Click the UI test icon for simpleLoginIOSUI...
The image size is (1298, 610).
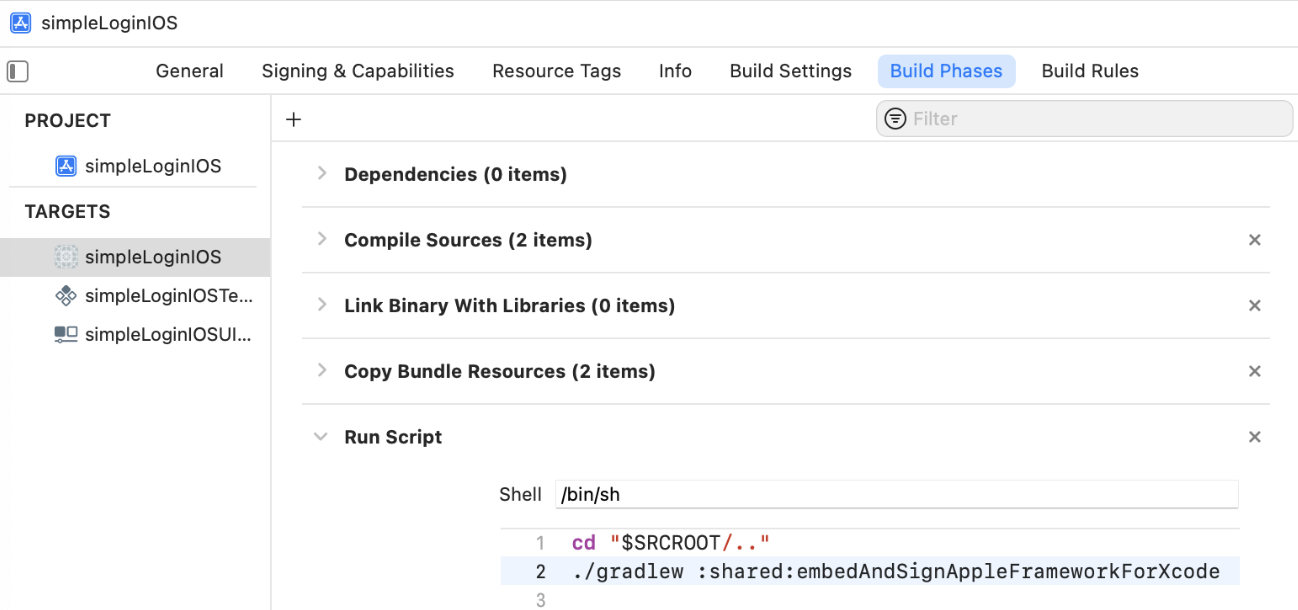coord(66,334)
